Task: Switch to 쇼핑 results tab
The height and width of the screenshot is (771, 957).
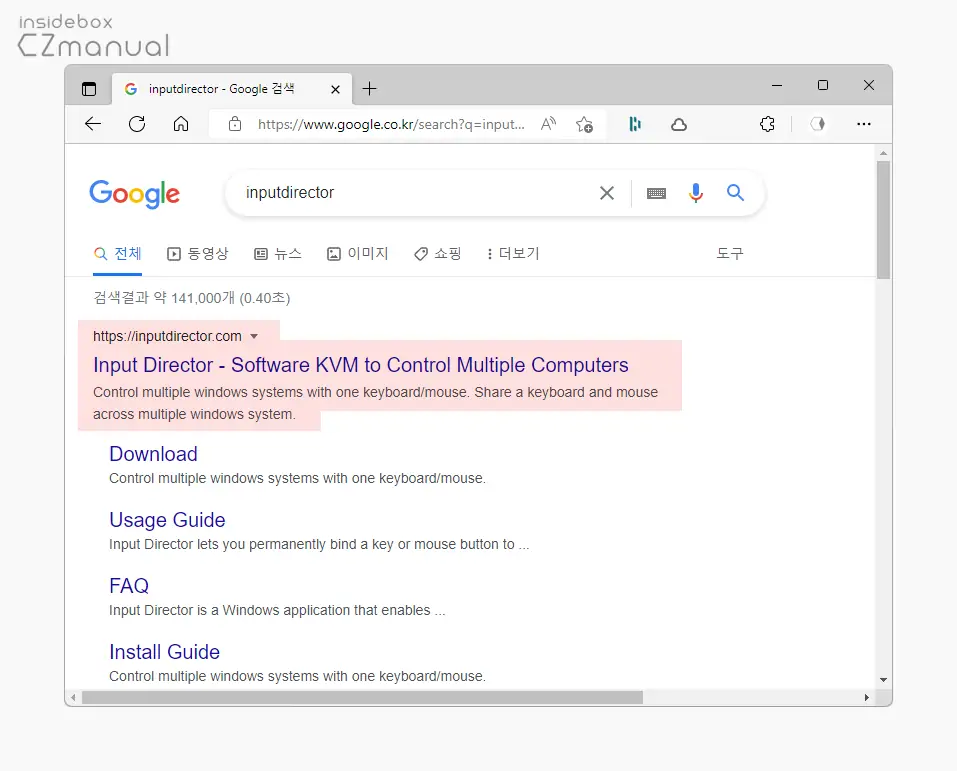Action: coord(438,253)
